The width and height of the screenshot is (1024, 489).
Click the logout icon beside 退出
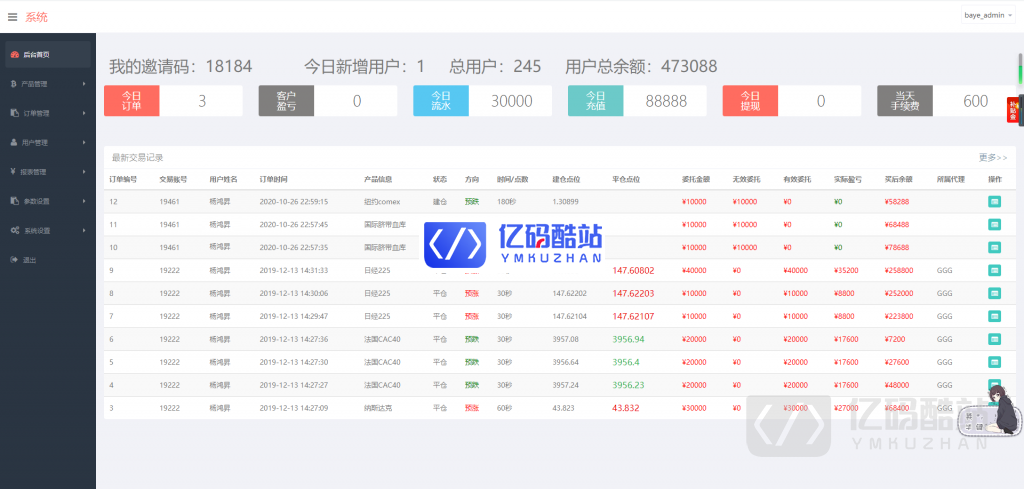[x=14, y=260]
